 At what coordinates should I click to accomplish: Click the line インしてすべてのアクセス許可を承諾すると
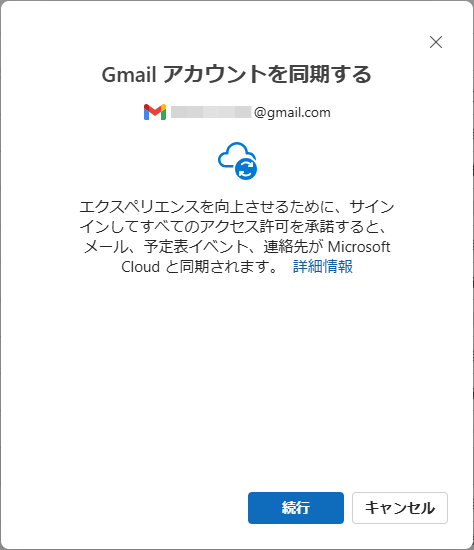[x=233, y=227]
